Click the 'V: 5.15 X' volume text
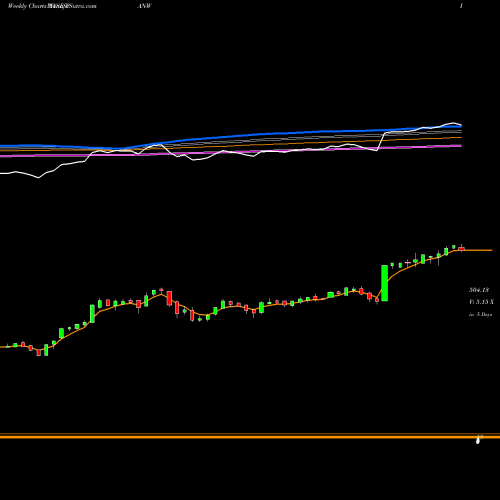This screenshot has width=500, height=500. coord(481,302)
